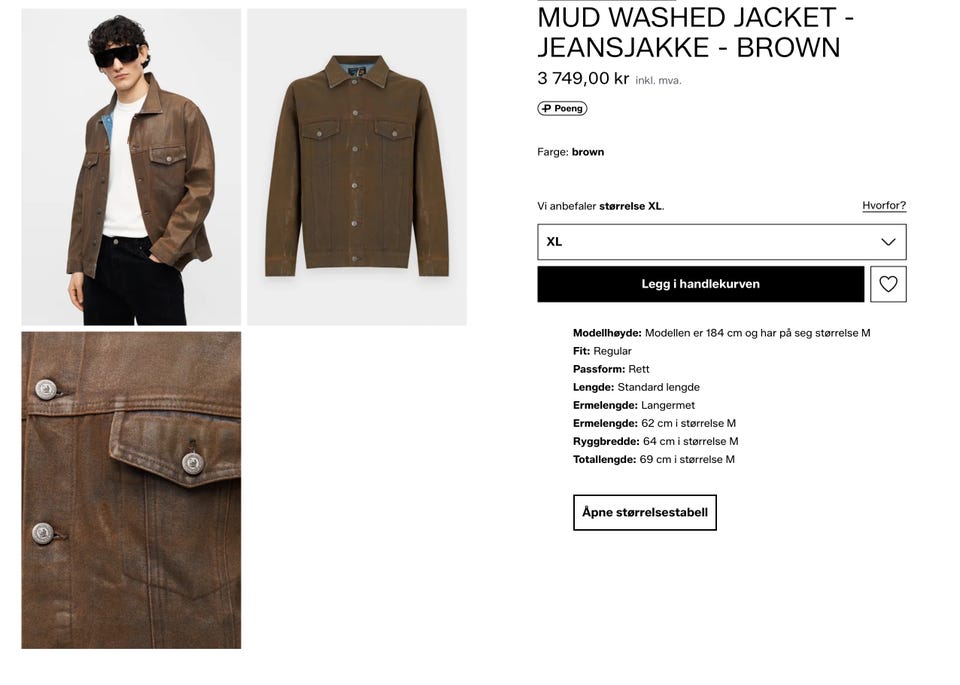Click recommended størrelse XL text

tap(631, 206)
